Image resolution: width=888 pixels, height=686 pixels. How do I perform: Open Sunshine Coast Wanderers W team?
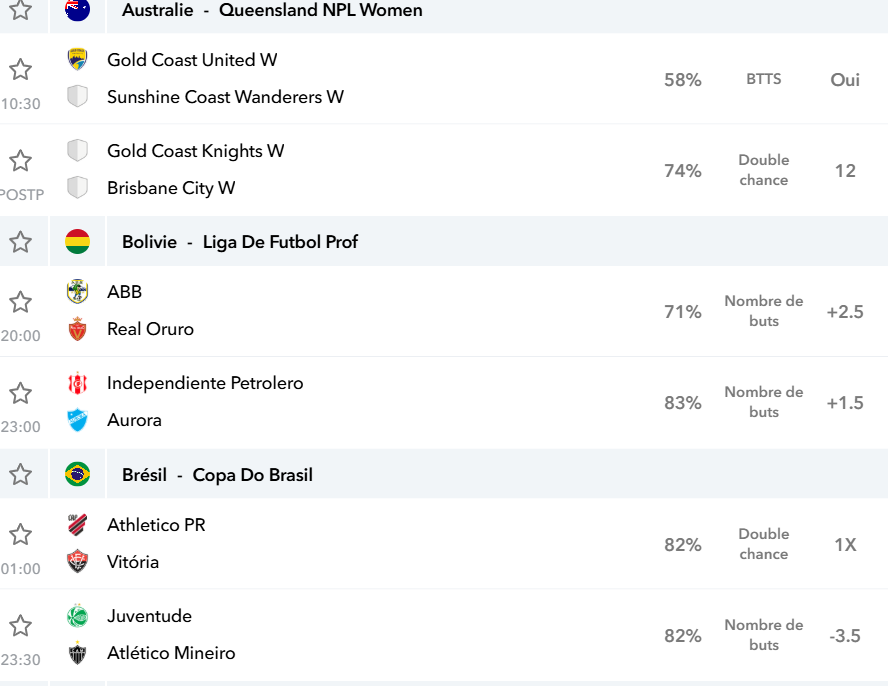tap(225, 97)
